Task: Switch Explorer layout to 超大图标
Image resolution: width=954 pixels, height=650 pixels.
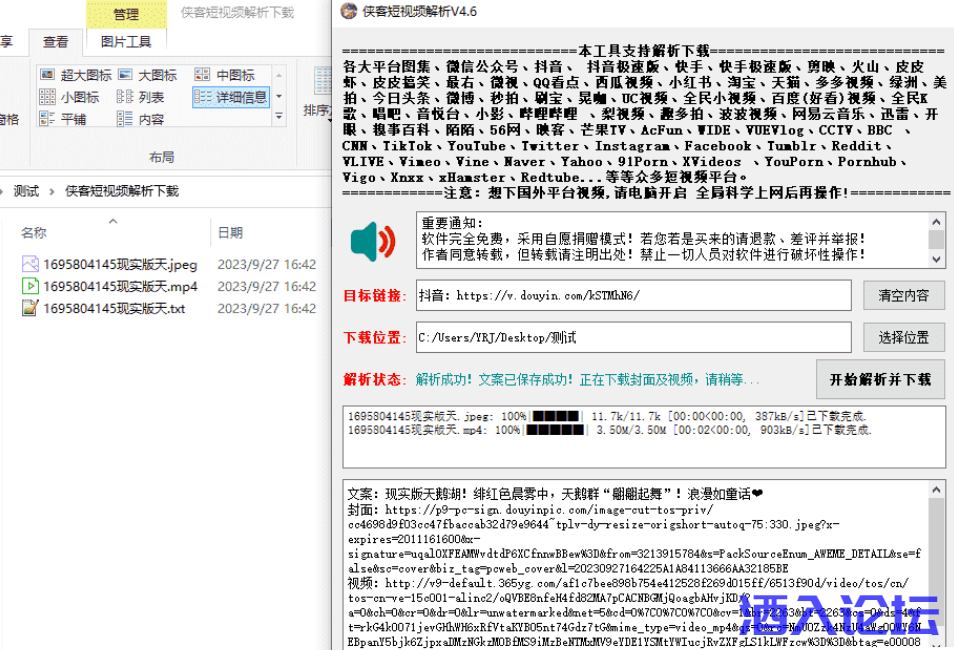Action: [x=75, y=75]
